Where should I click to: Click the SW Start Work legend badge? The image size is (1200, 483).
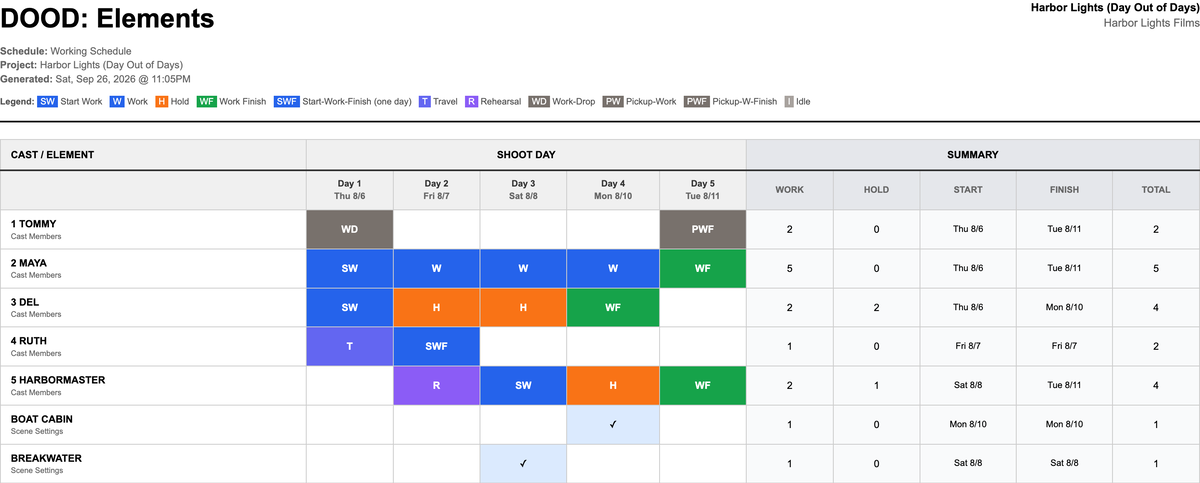point(48,101)
